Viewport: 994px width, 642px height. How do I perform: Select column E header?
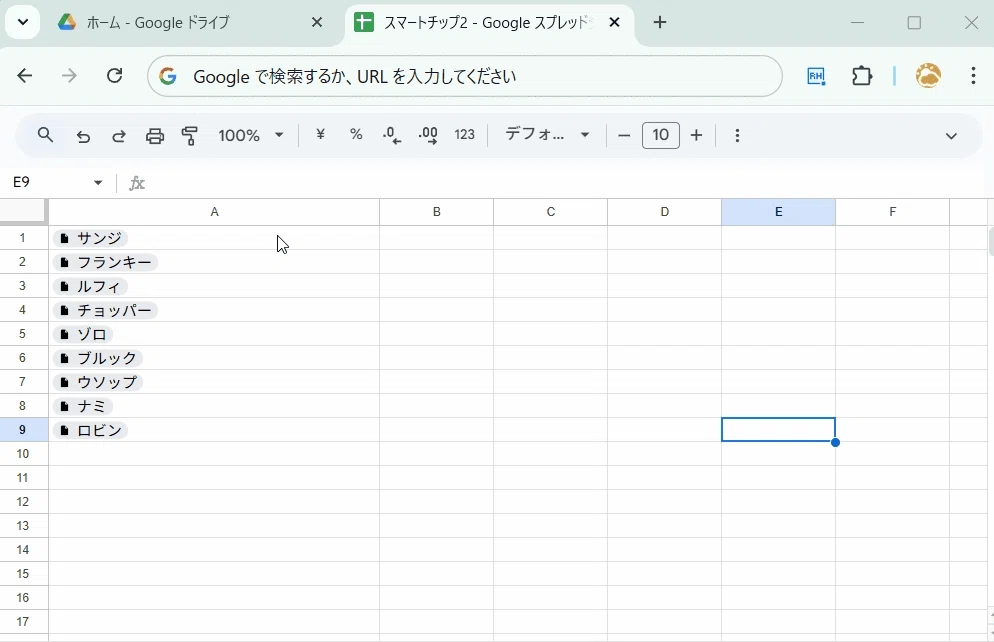pyautogui.click(x=778, y=212)
